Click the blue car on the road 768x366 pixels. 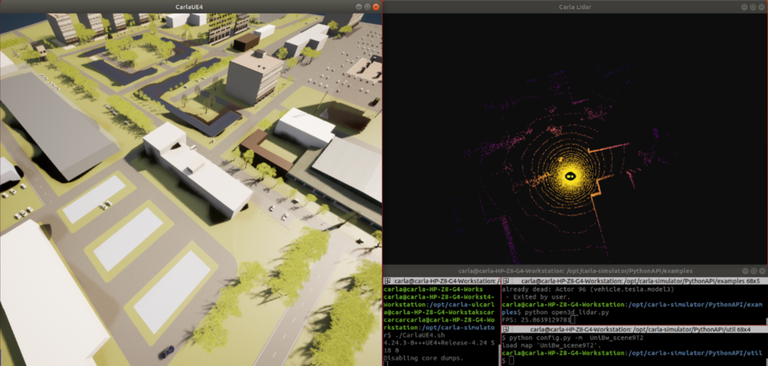click(167, 352)
